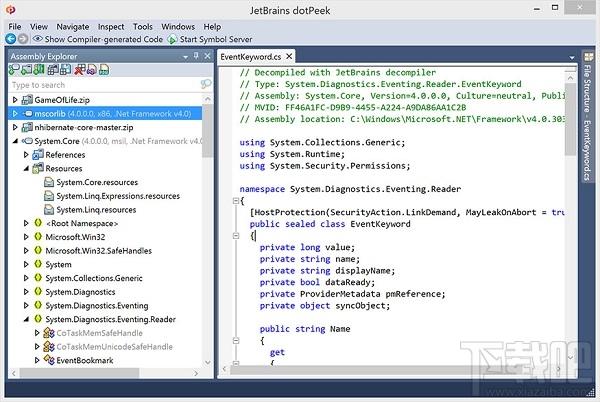This screenshot has height=402, width=600.
Task: Click the Generate PDB file icon
Action: click(104, 70)
